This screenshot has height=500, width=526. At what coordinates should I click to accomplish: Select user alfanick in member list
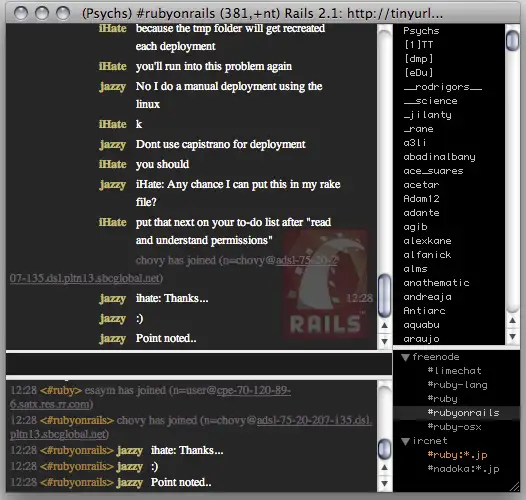point(427,255)
